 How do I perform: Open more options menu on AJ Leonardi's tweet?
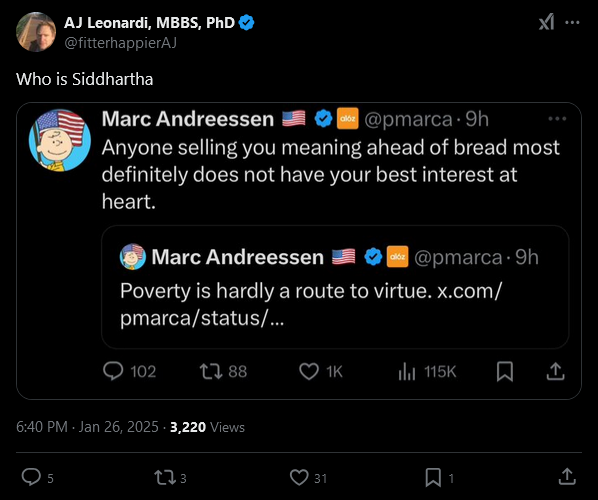[x=572, y=23]
